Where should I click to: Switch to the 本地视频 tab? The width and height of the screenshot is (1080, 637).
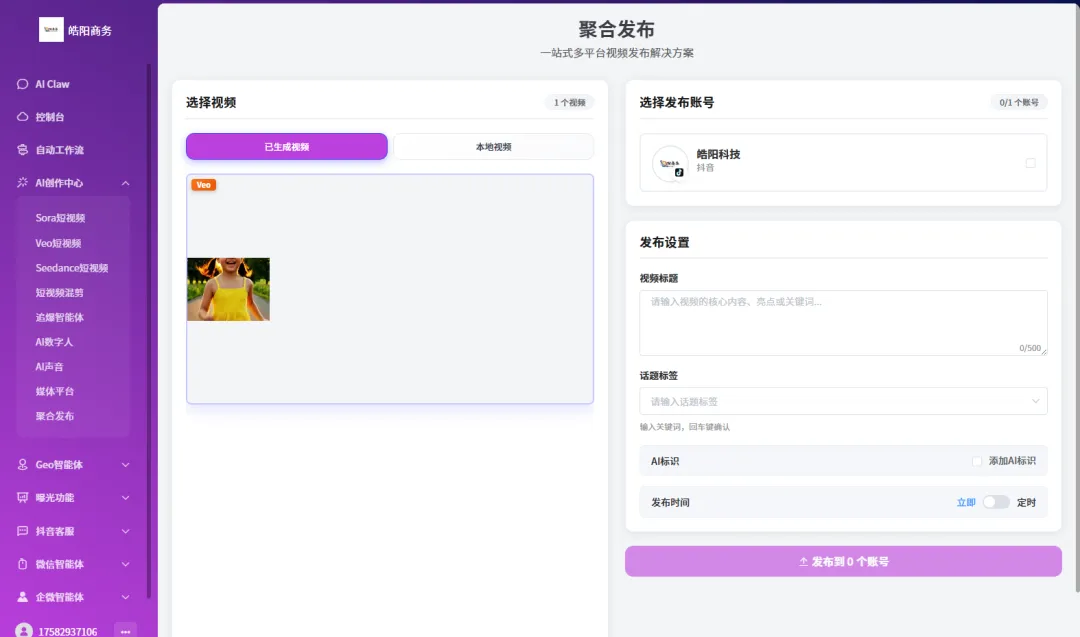(492, 146)
